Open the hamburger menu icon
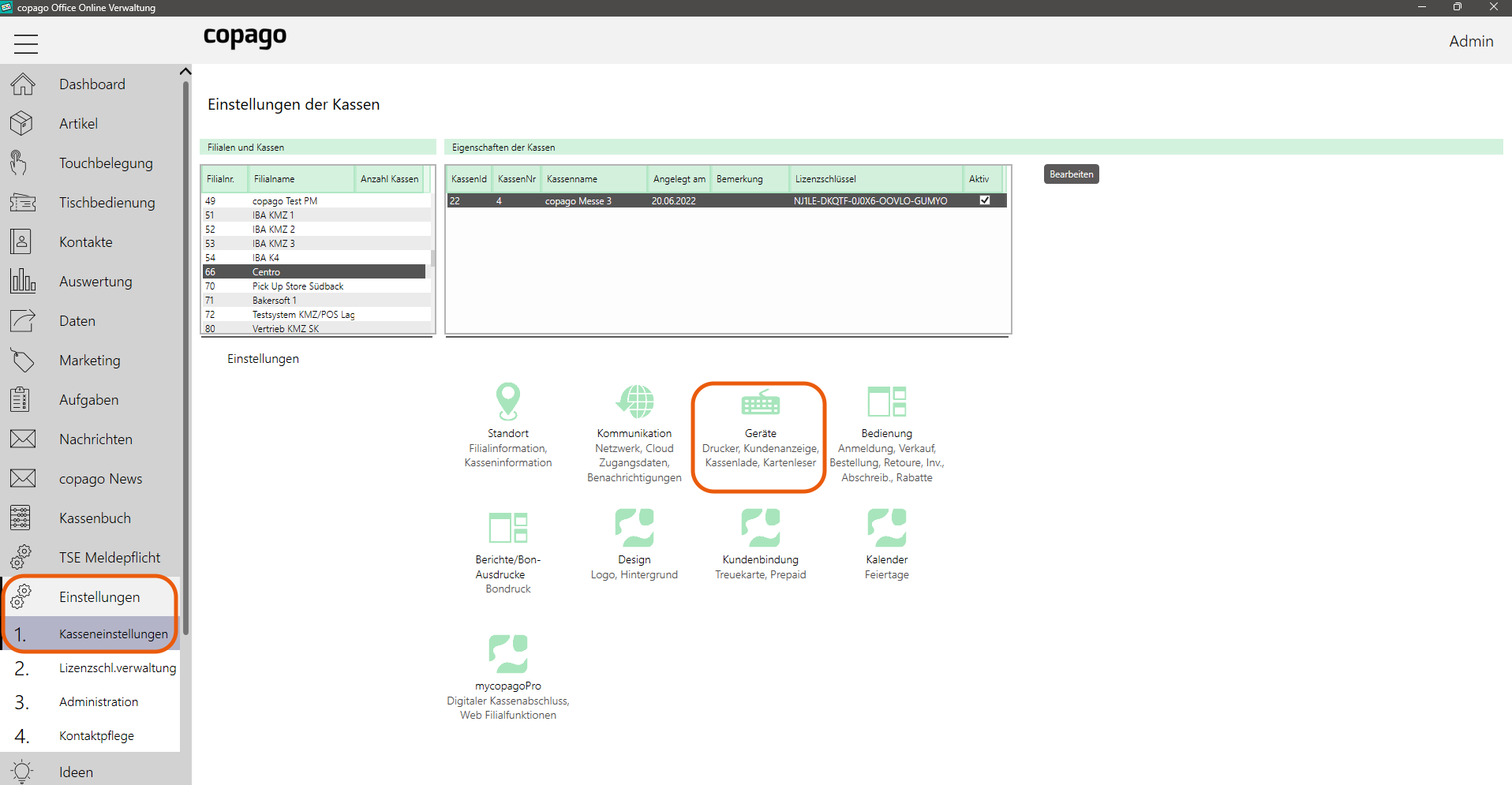The image size is (1512, 785). (x=26, y=44)
